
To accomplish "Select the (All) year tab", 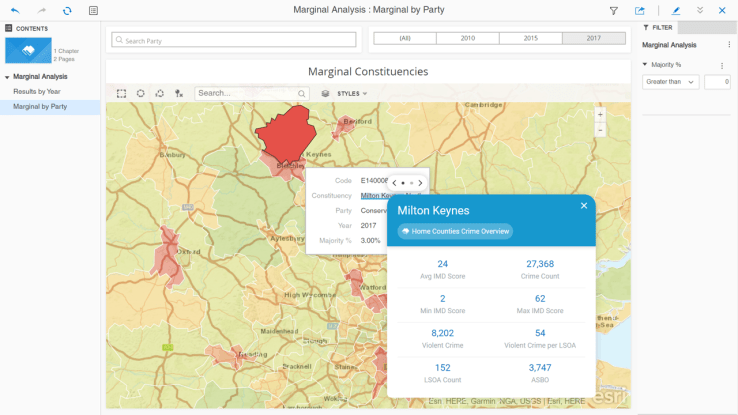I will 405,38.
